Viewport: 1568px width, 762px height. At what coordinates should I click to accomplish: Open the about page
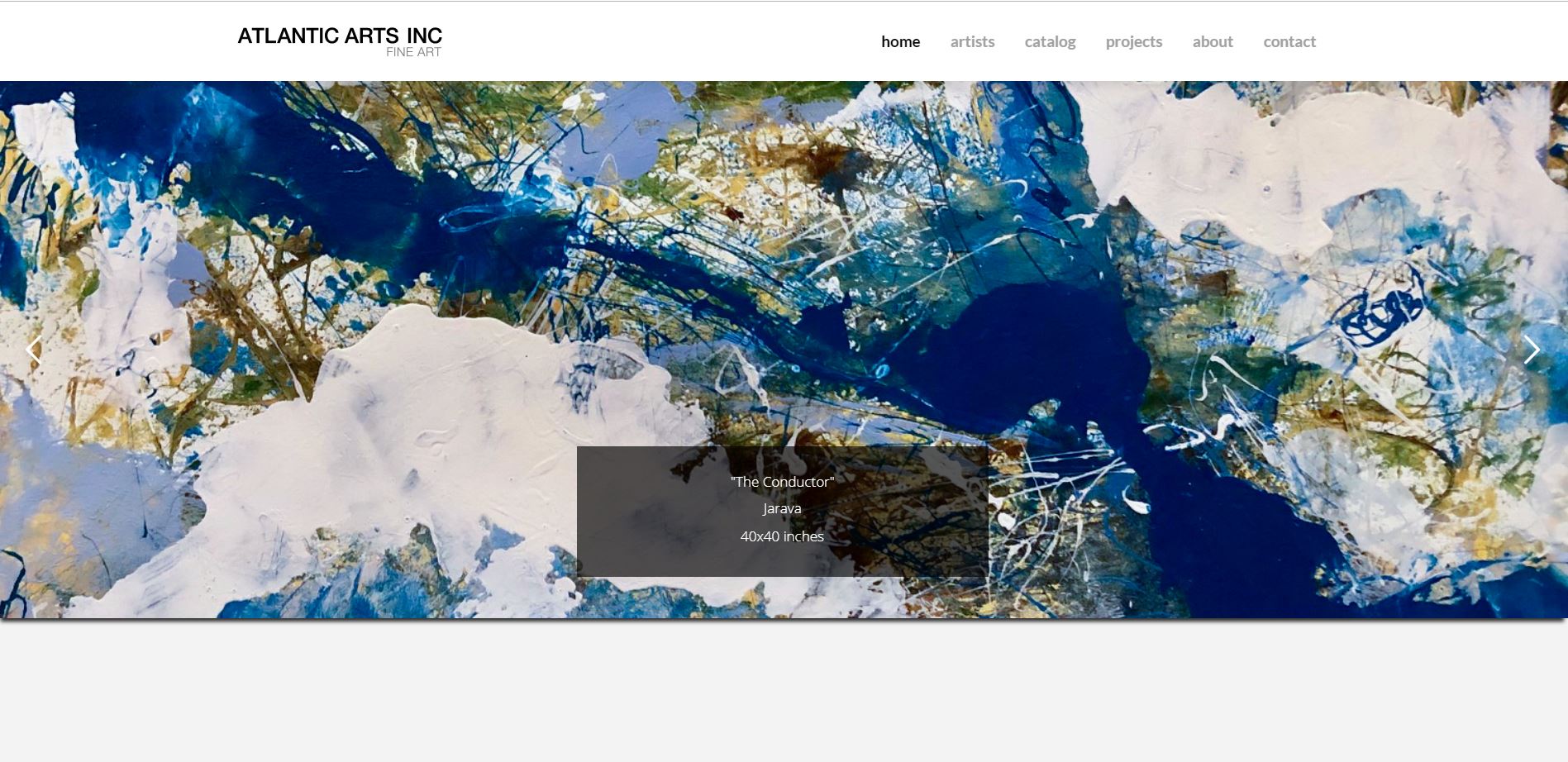(1213, 41)
